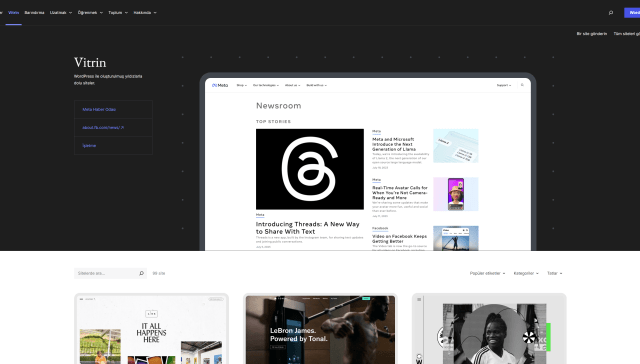Click the Meta logo in preview

pos(220,85)
